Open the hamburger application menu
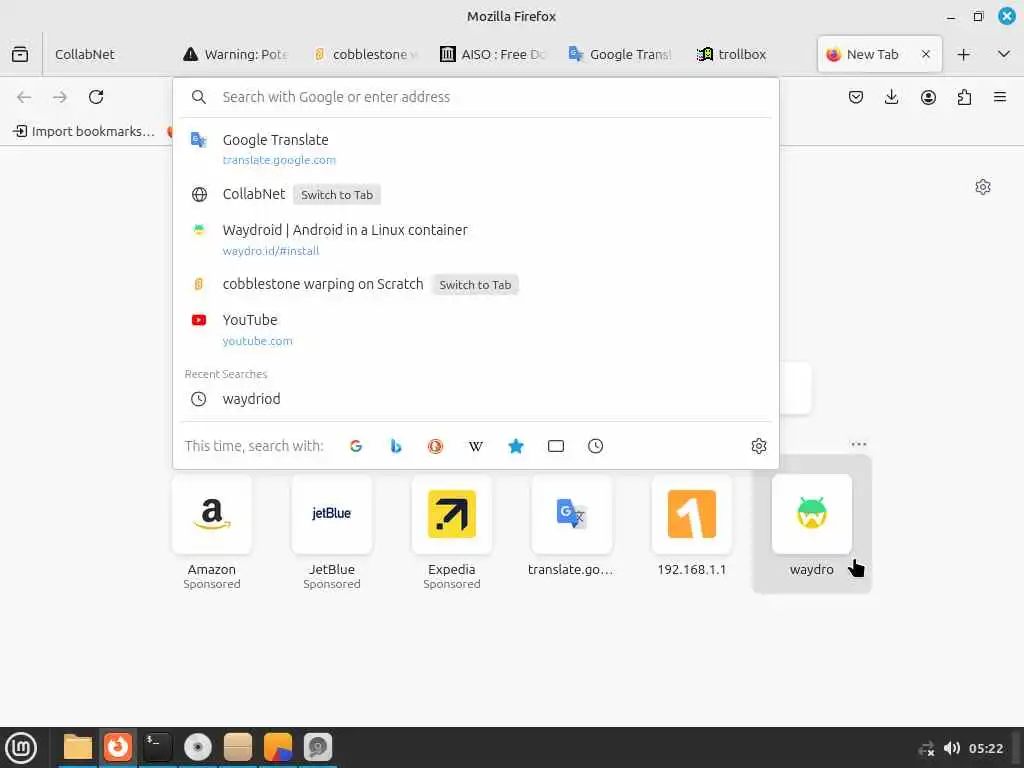 pos(1000,97)
